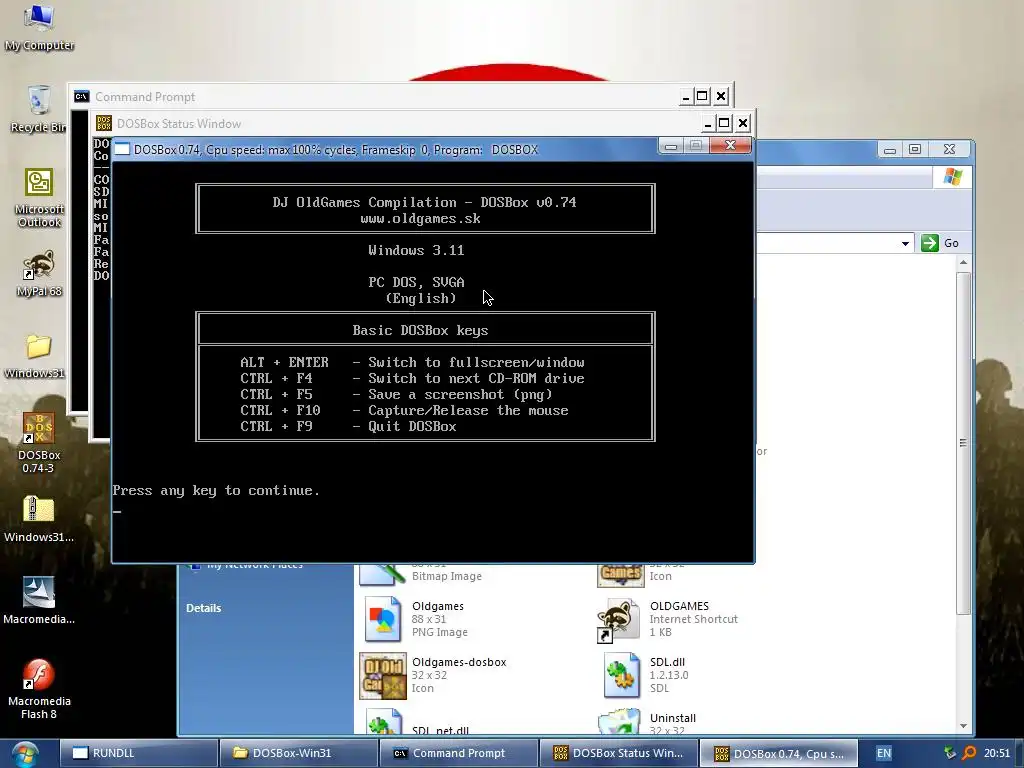The height and width of the screenshot is (768, 1024).
Task: Click the network tray icon
Action: (950, 753)
